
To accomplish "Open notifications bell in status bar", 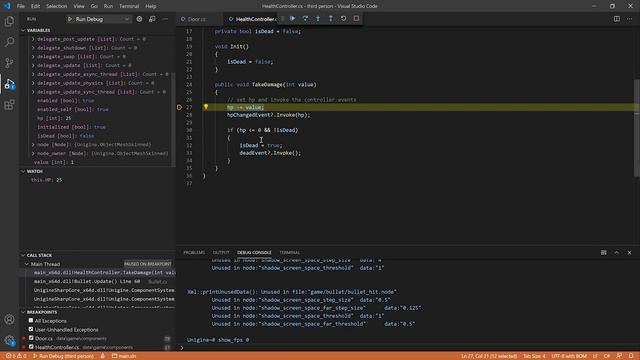I will coord(631,356).
